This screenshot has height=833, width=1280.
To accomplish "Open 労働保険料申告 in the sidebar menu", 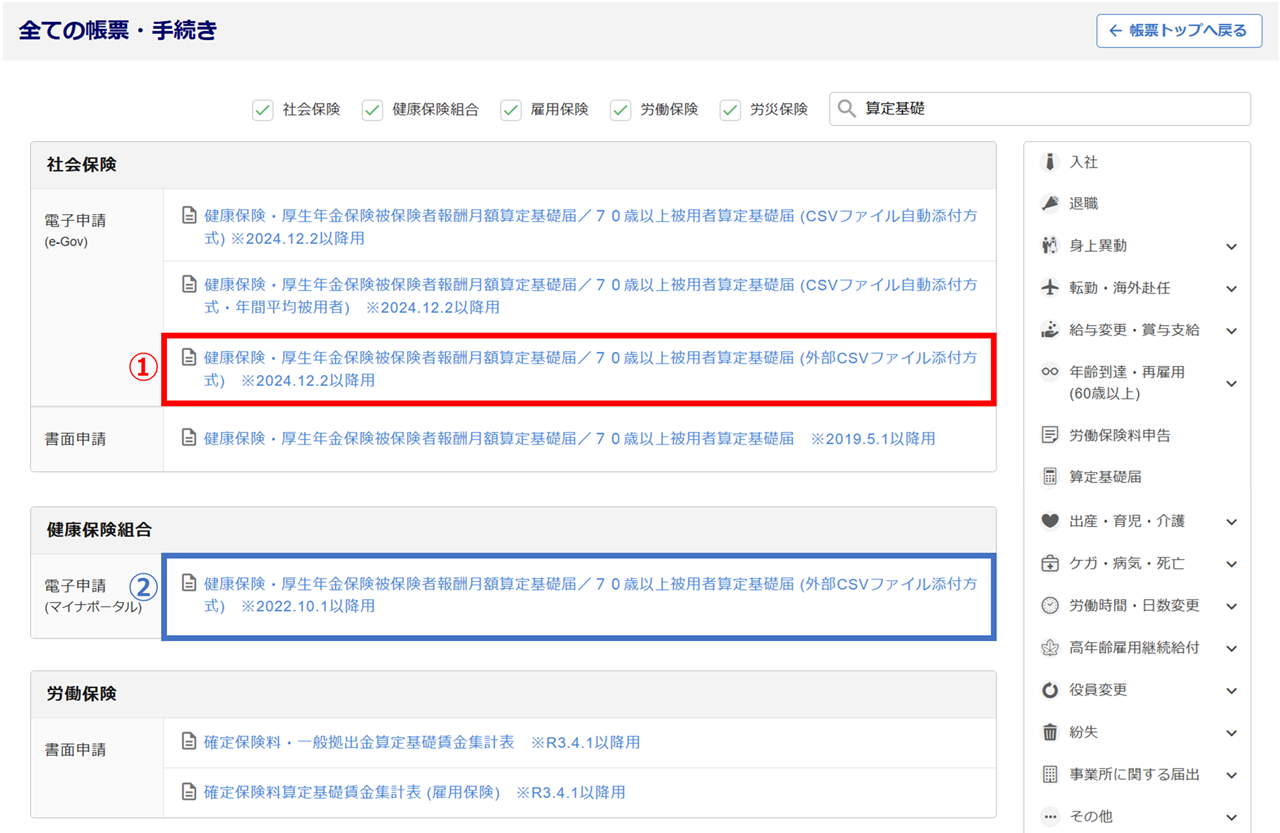I will pos(1119,435).
